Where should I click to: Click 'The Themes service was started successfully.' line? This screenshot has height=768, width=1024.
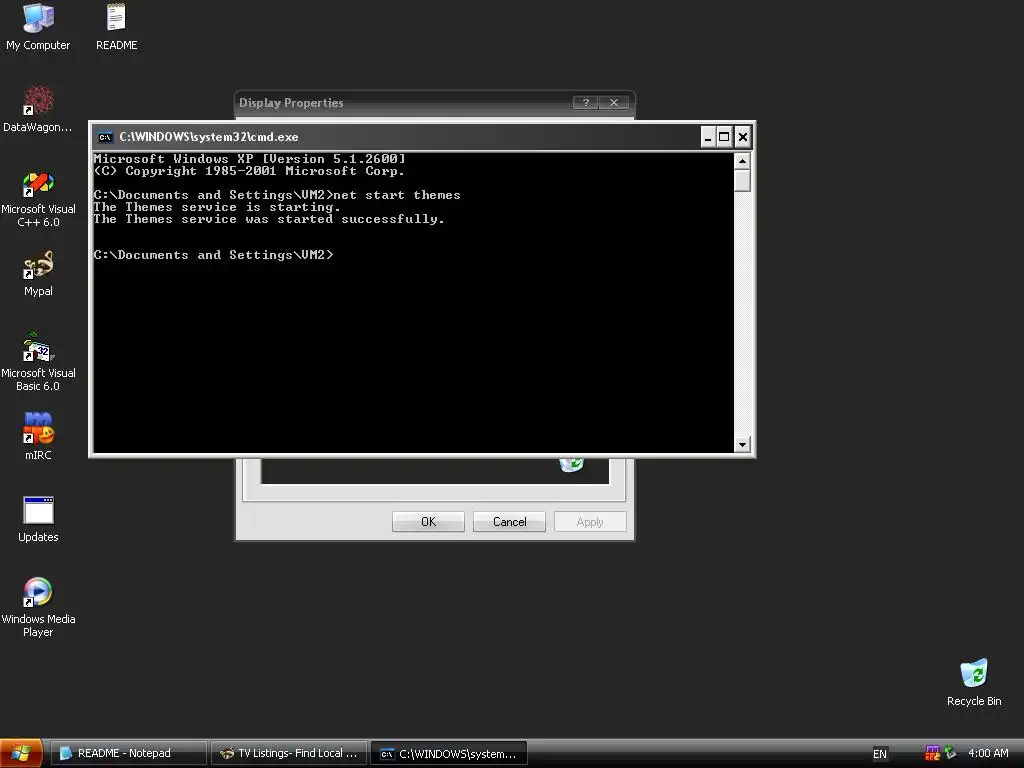(269, 219)
